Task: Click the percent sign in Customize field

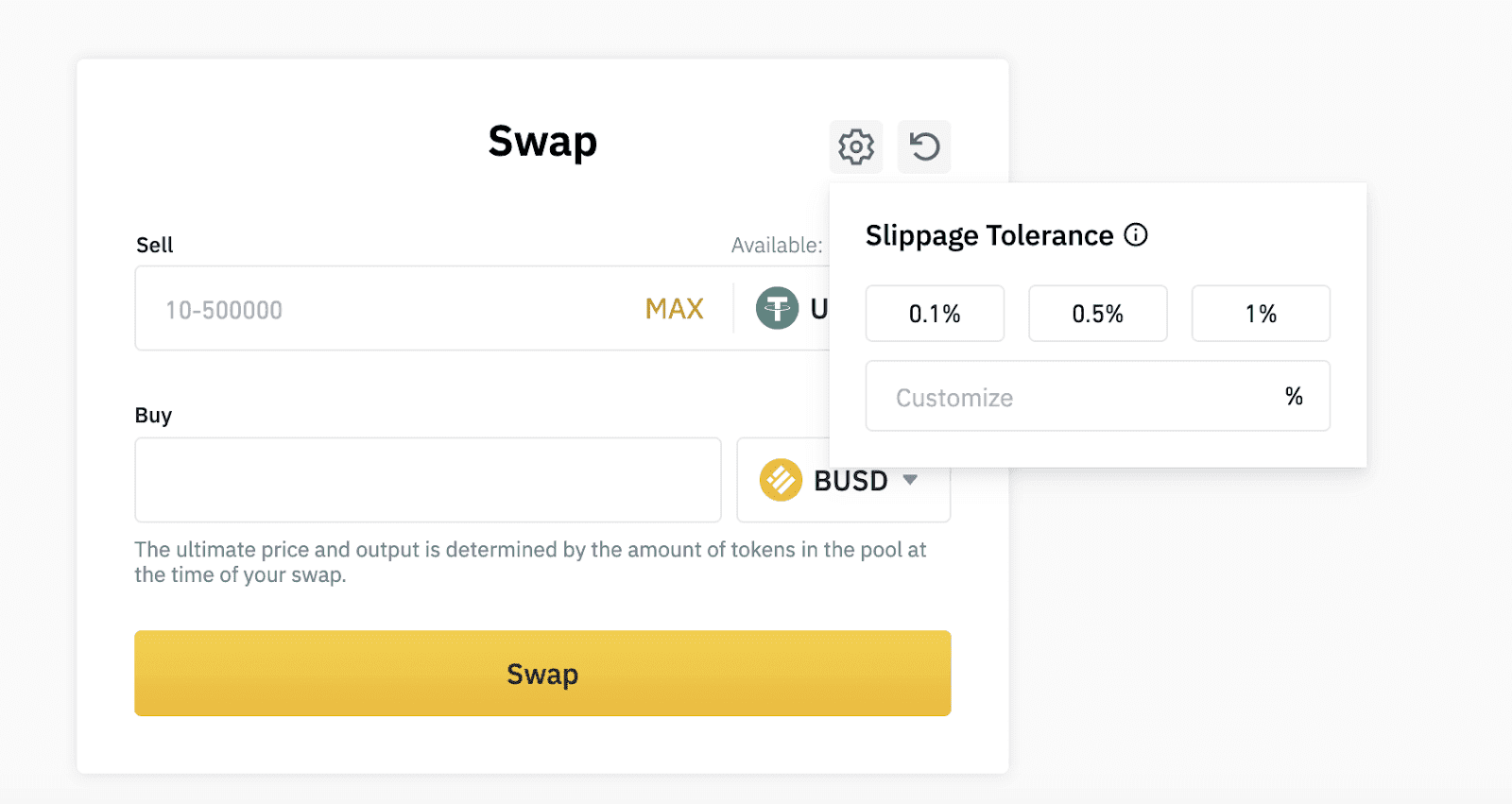Action: pos(1294,397)
